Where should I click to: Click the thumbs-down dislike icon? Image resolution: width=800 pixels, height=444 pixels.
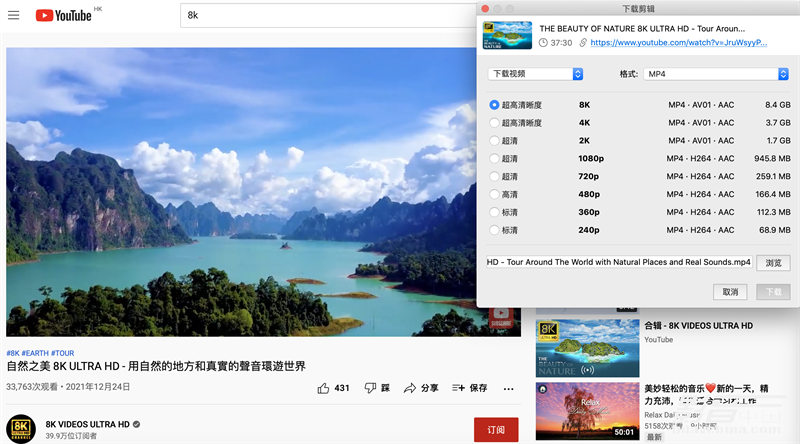pos(370,388)
